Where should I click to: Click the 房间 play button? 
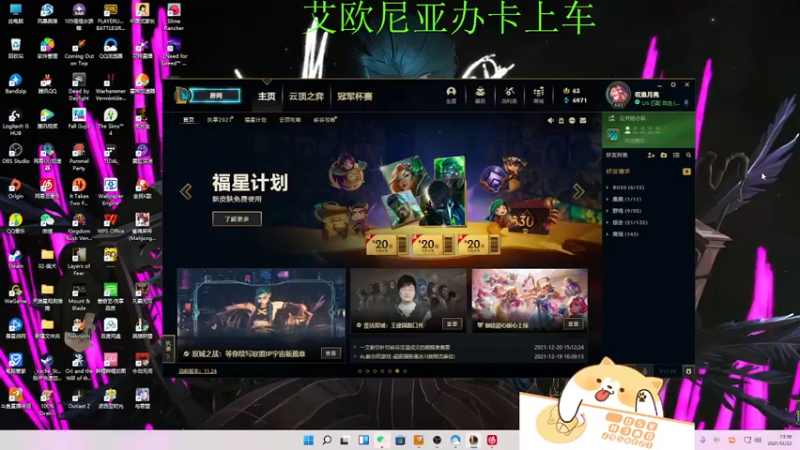(x=216, y=95)
